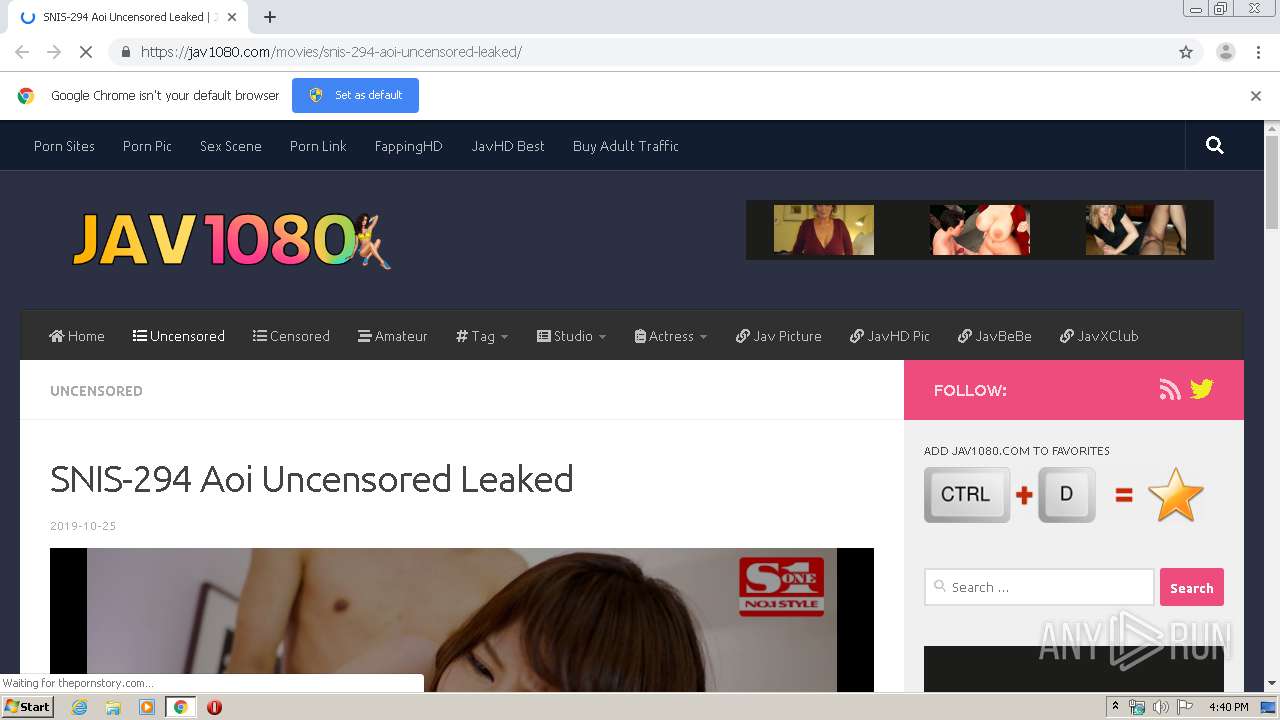Click the UNCENSORED category label
The image size is (1280, 720).
pyautogui.click(x=96, y=391)
